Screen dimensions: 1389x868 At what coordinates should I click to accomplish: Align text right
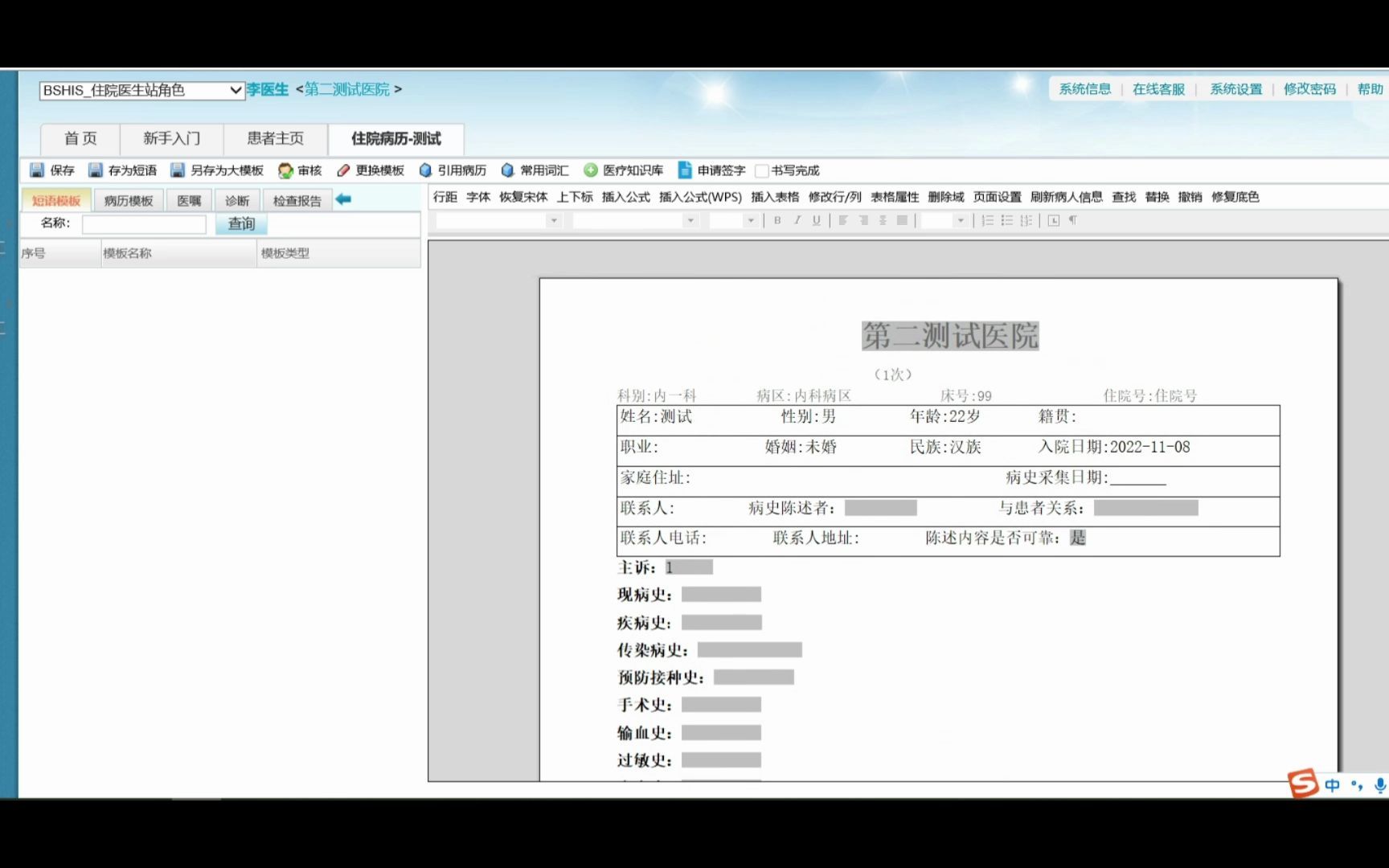863,220
